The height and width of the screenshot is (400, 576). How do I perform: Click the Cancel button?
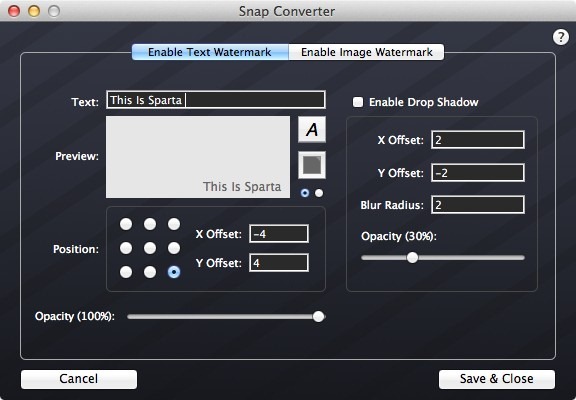pyautogui.click(x=79, y=379)
